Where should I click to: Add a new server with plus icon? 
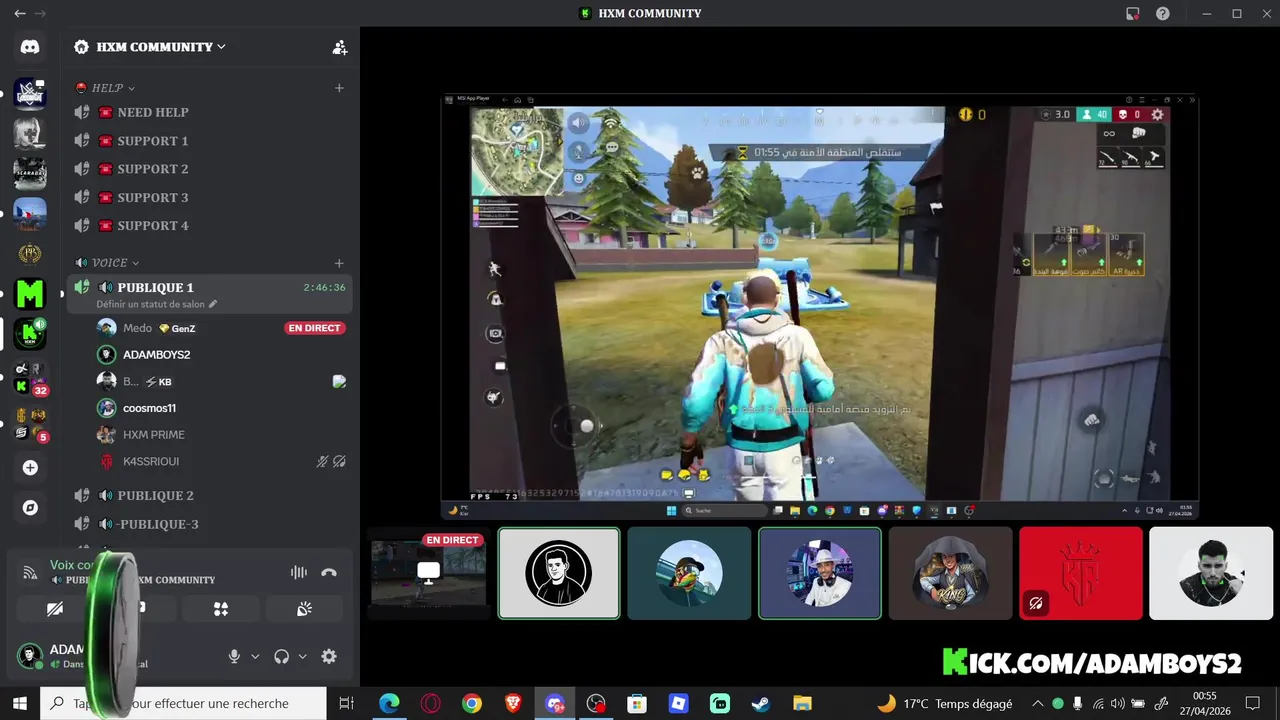pyautogui.click(x=30, y=468)
